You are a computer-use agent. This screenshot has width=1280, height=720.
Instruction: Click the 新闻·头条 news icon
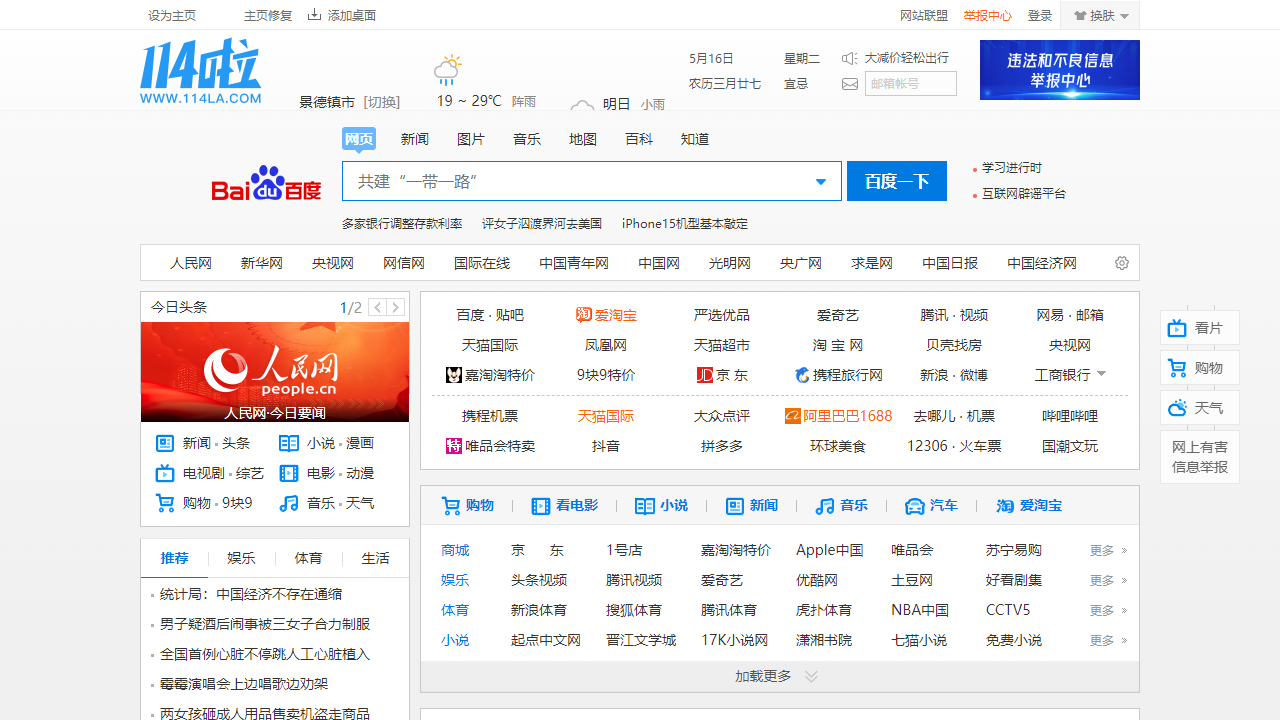coord(165,443)
